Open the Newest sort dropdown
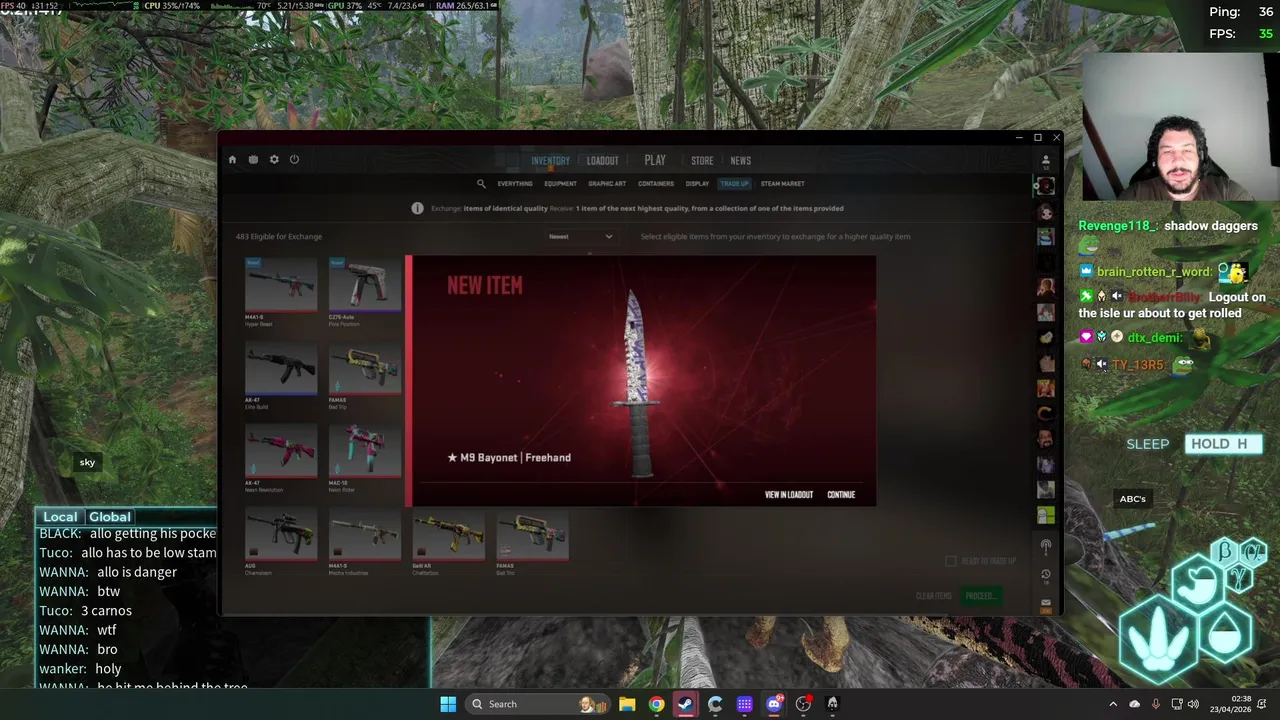The height and width of the screenshot is (720, 1280). (581, 237)
